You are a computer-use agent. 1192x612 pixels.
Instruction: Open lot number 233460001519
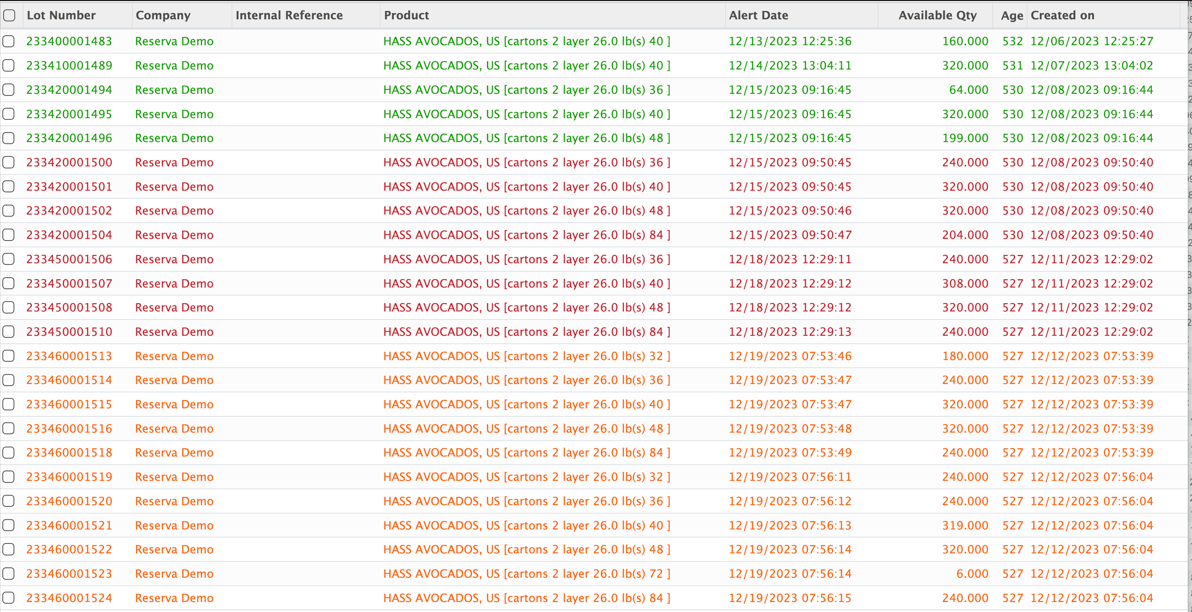pyautogui.click(x=69, y=477)
